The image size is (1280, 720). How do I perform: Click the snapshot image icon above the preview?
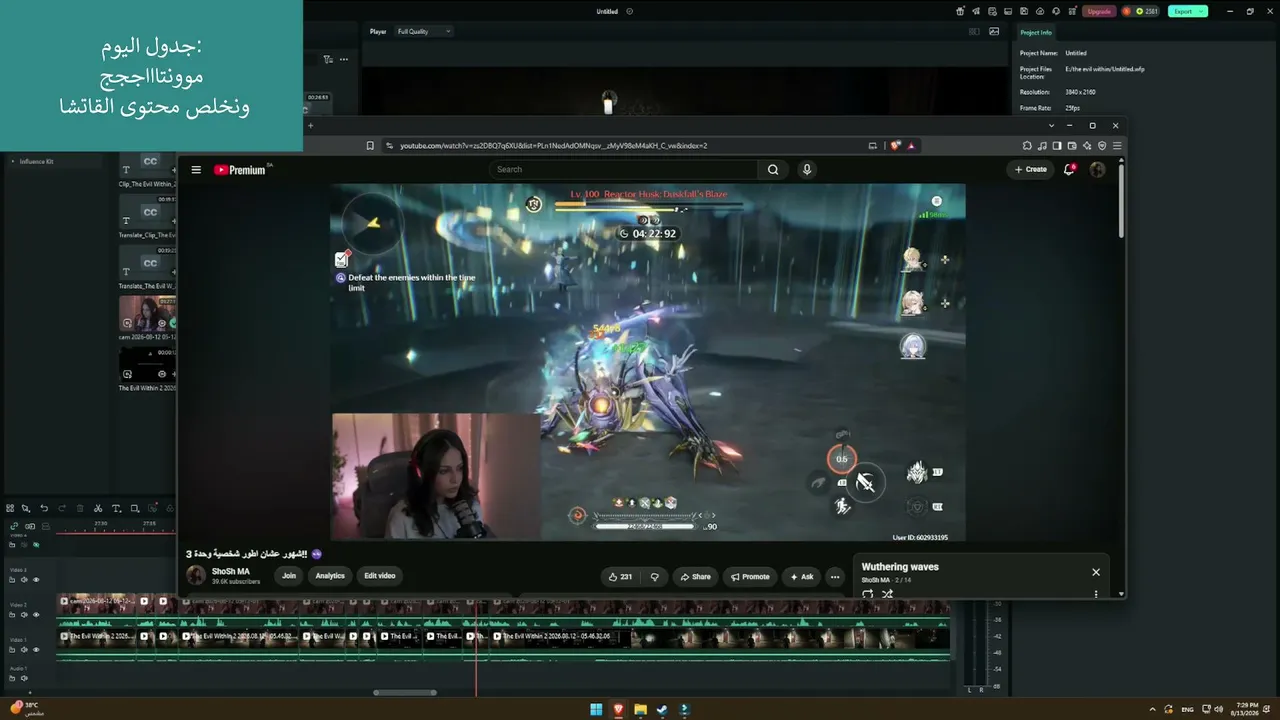(994, 31)
